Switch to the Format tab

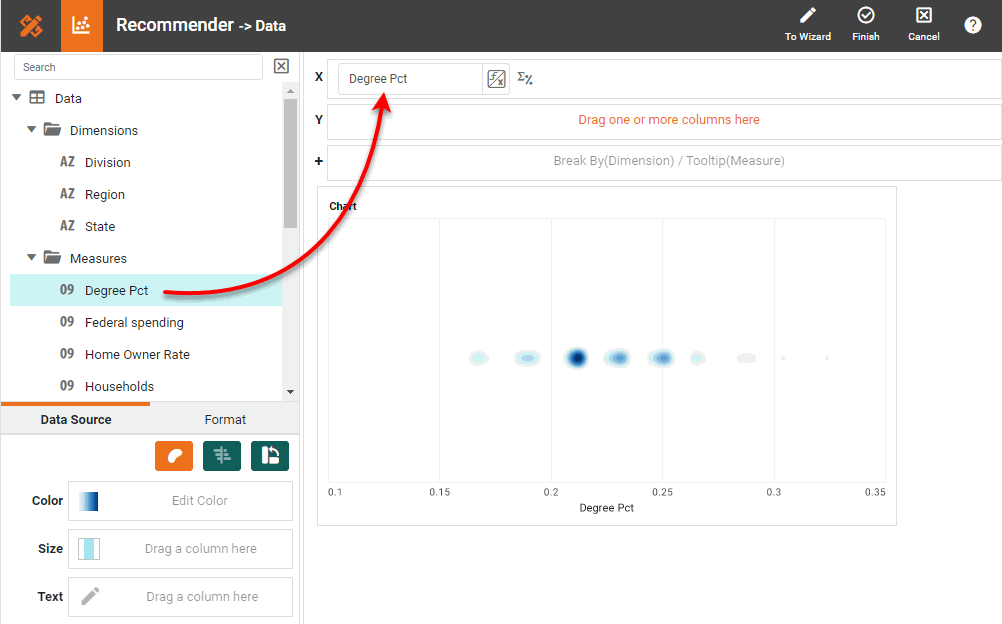pos(225,420)
